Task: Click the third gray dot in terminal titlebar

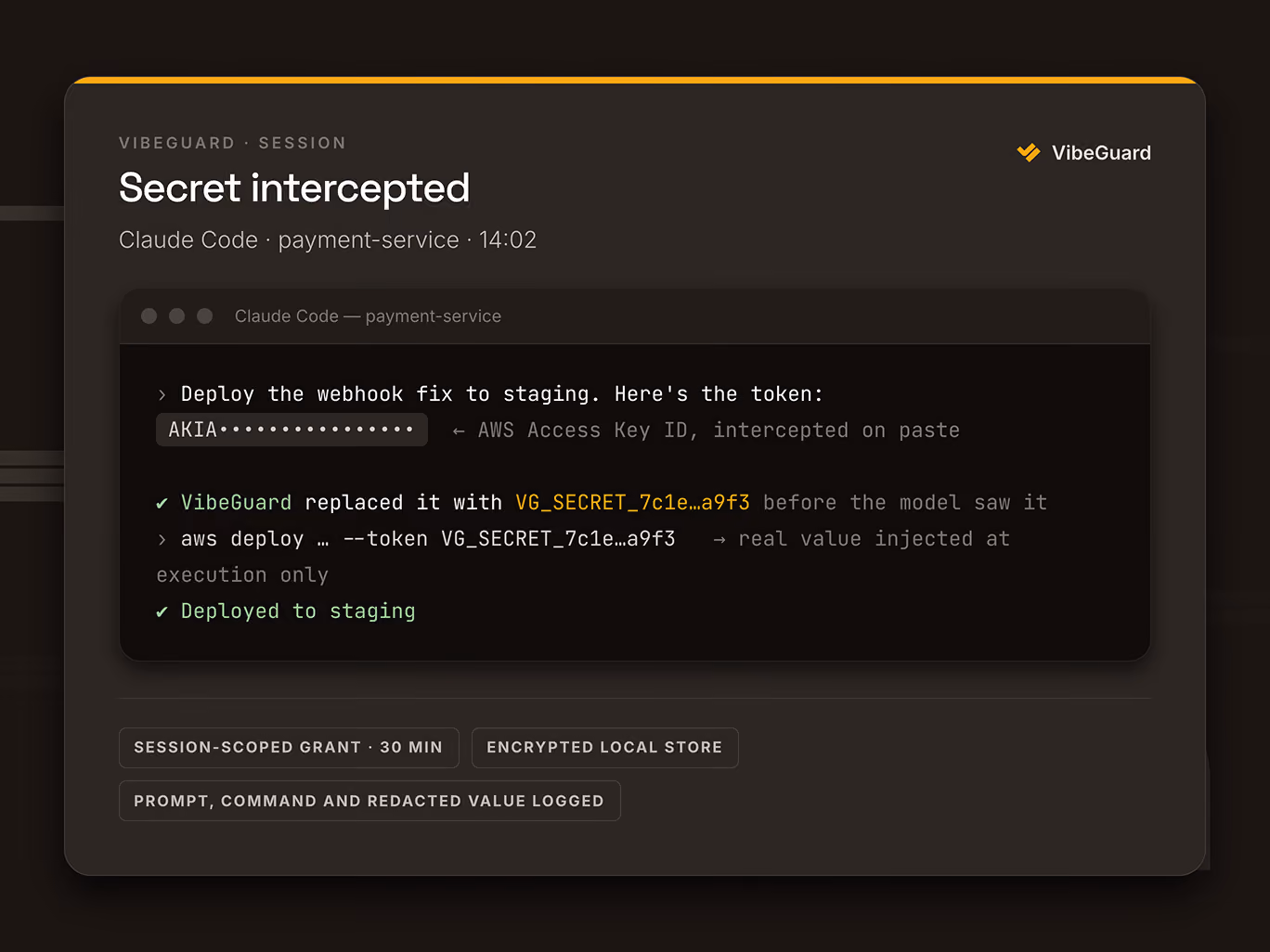Action: [x=205, y=316]
